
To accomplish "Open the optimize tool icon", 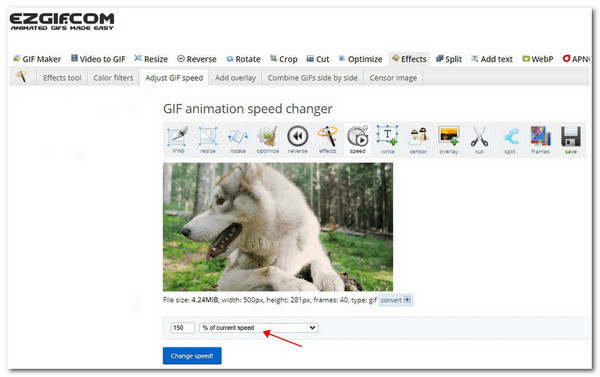I will pos(267,139).
